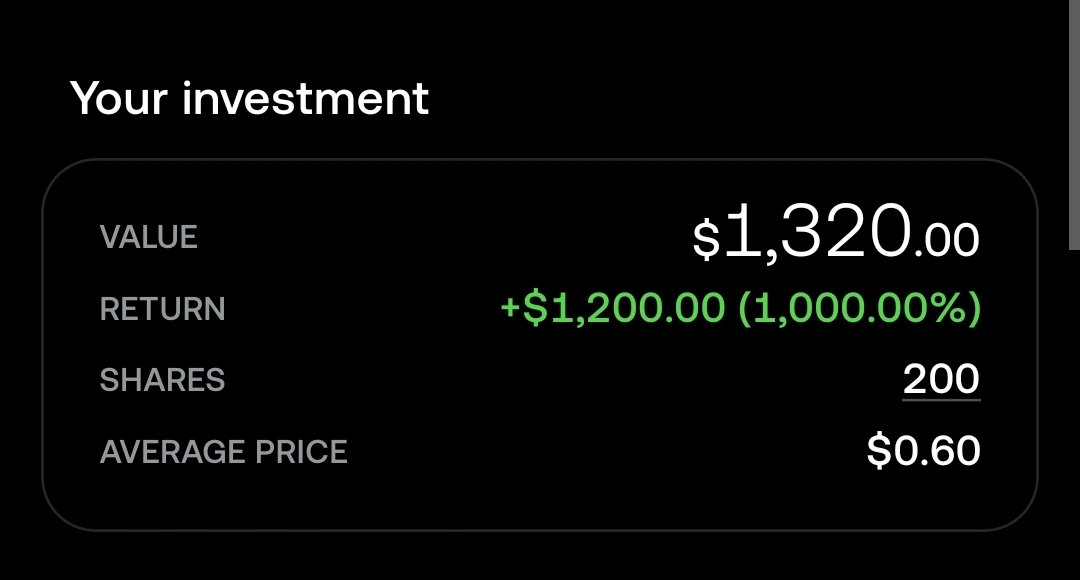
Task: Tap the small .00 cents after 1,320
Action: (x=947, y=241)
